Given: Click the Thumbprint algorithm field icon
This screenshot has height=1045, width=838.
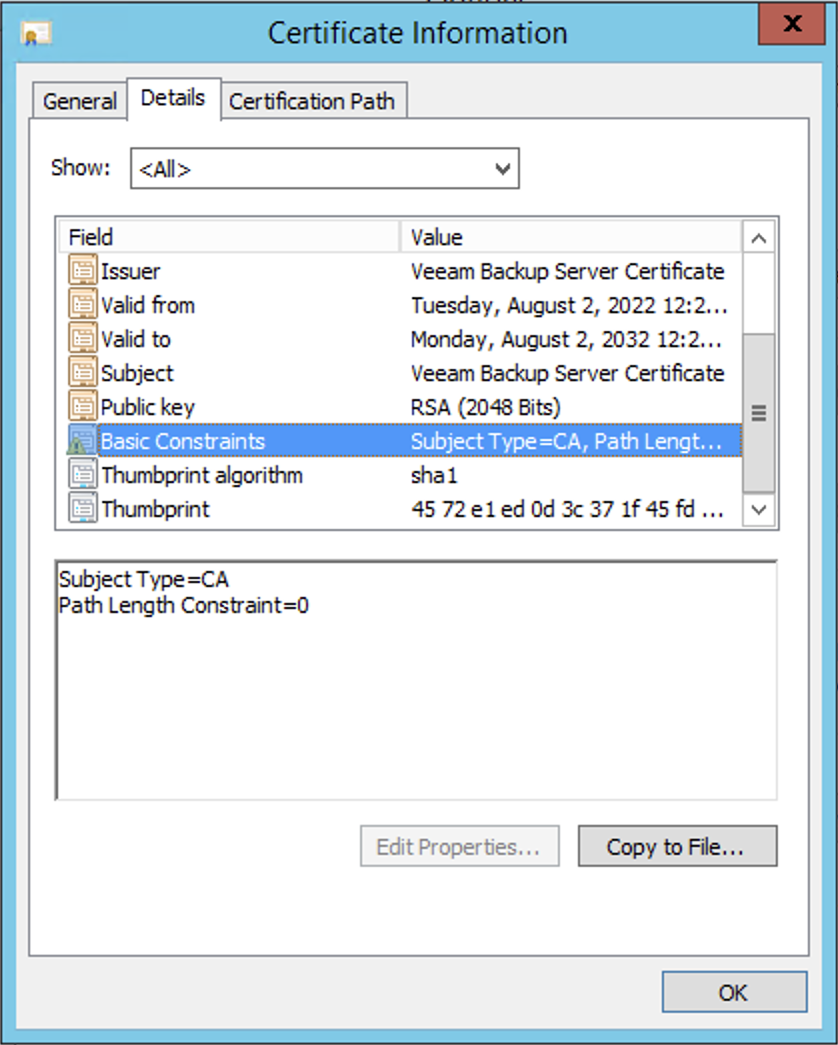Looking at the screenshot, I should (83, 475).
